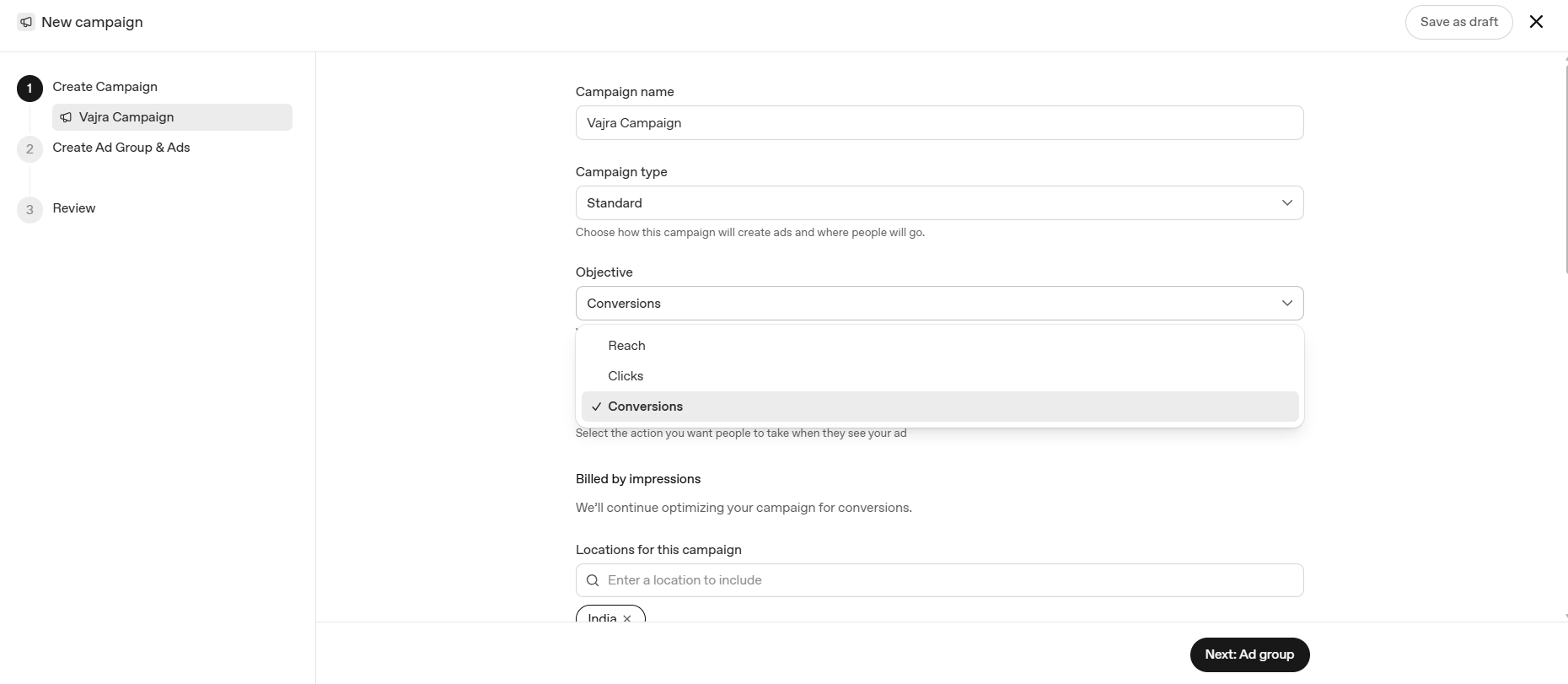Select the Conversions objective option

click(939, 407)
